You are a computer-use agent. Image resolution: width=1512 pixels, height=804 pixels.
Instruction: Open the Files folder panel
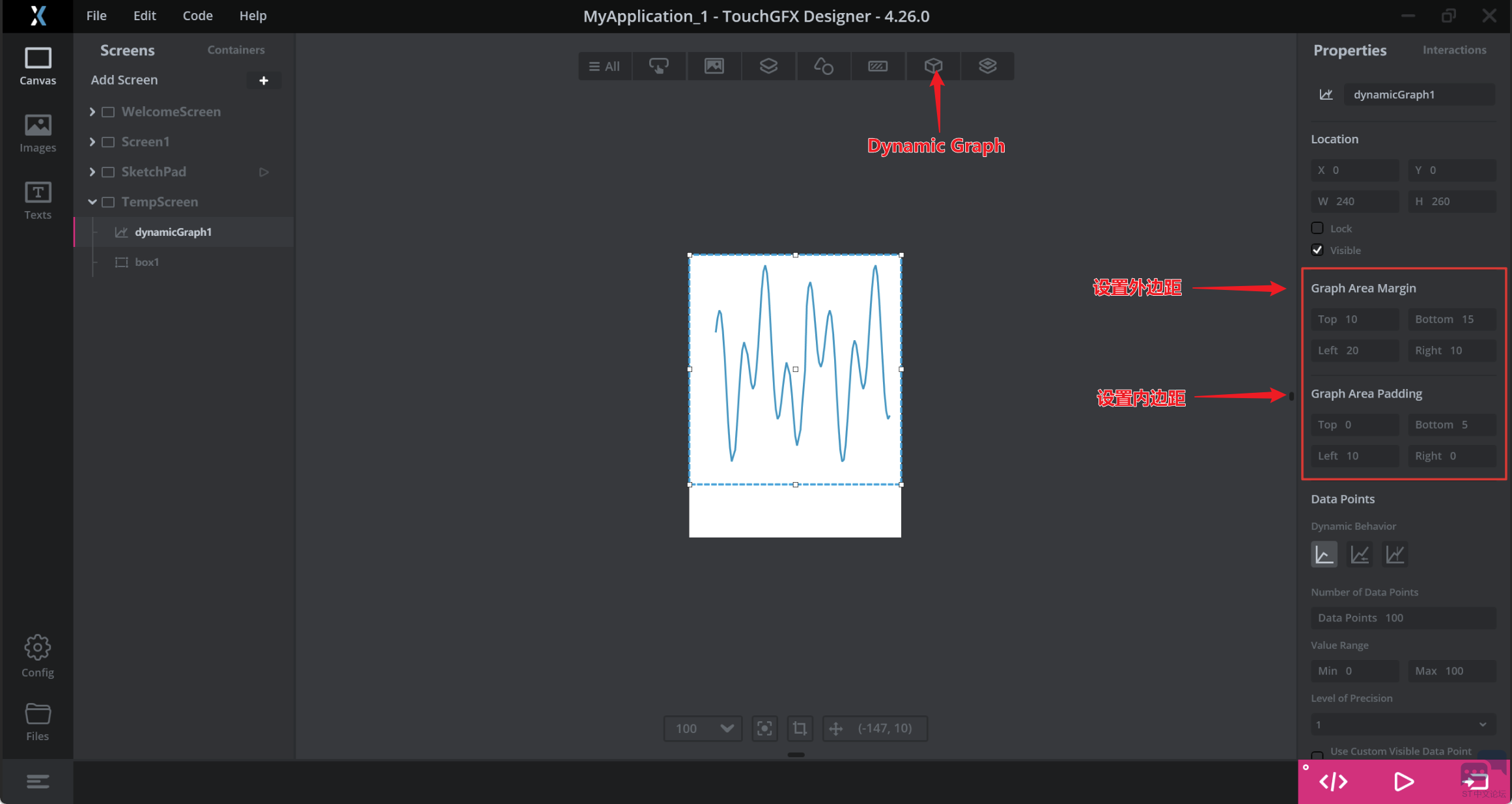(x=38, y=721)
